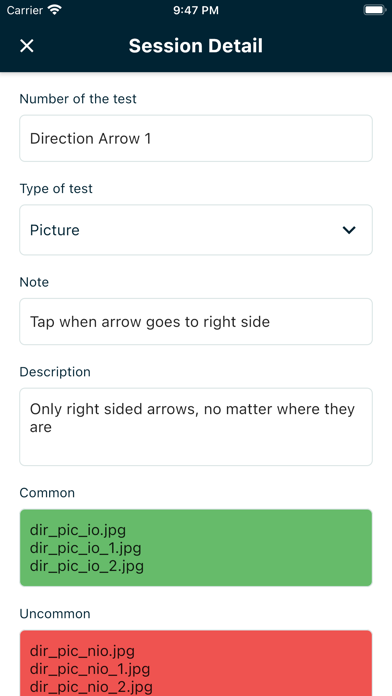392x696 pixels.
Task: Edit the Note text field
Action: point(196,321)
